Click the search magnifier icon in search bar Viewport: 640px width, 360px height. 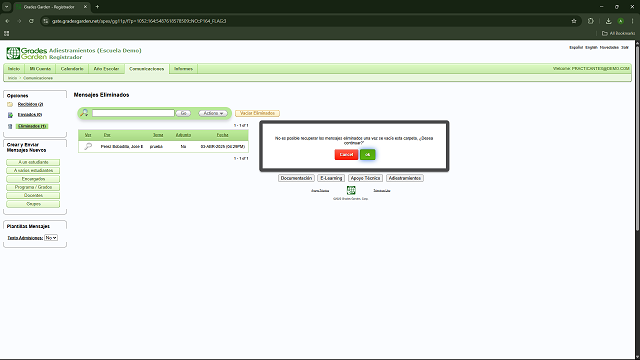pos(84,113)
